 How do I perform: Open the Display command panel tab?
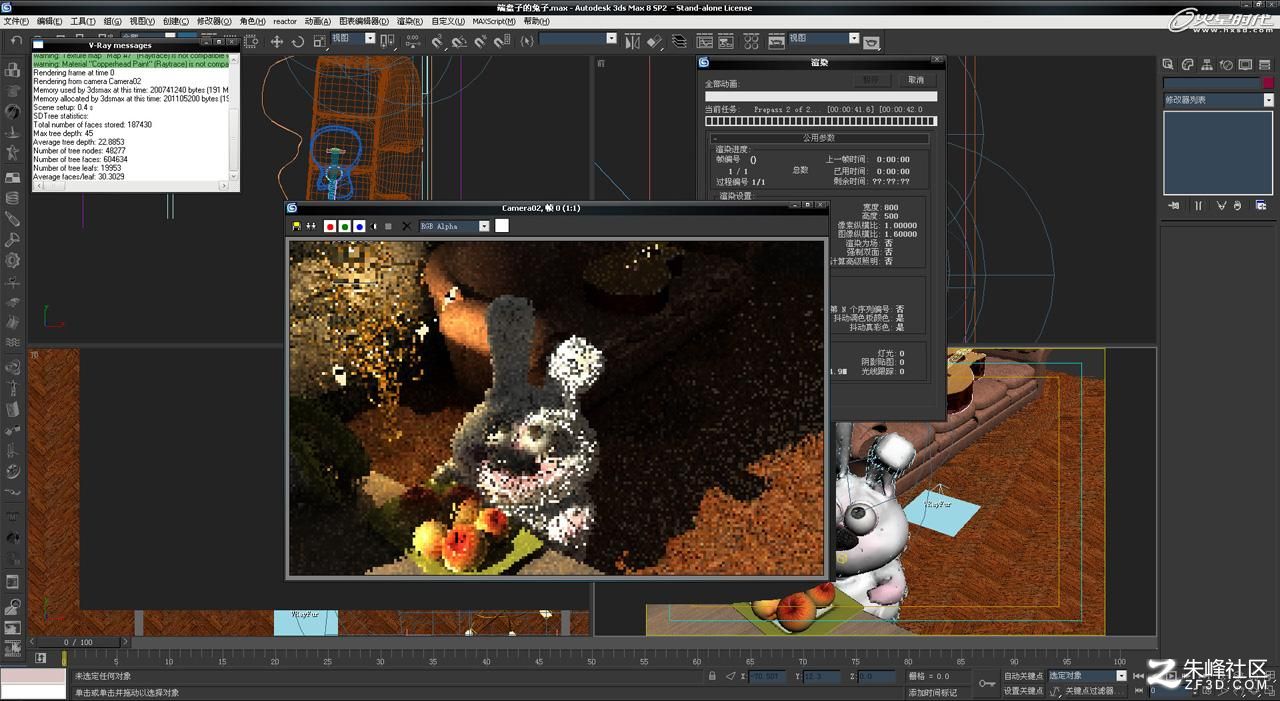(x=1245, y=64)
